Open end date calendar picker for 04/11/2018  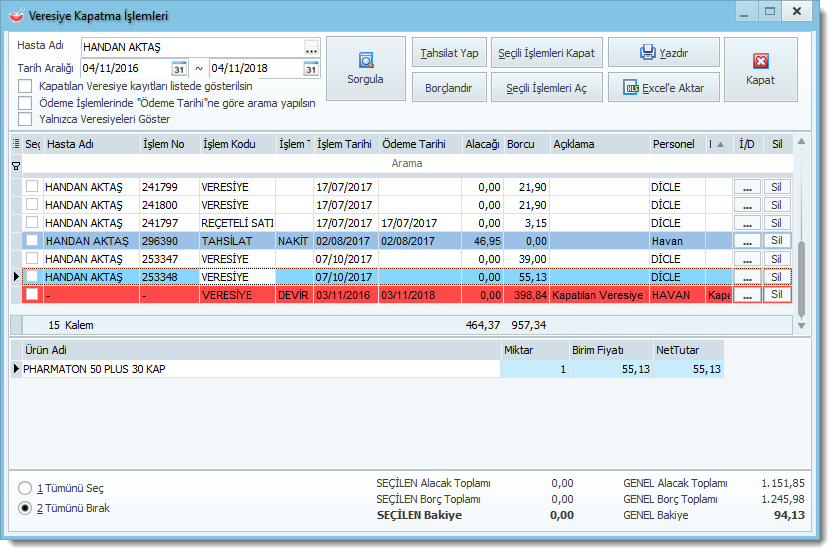(311, 69)
